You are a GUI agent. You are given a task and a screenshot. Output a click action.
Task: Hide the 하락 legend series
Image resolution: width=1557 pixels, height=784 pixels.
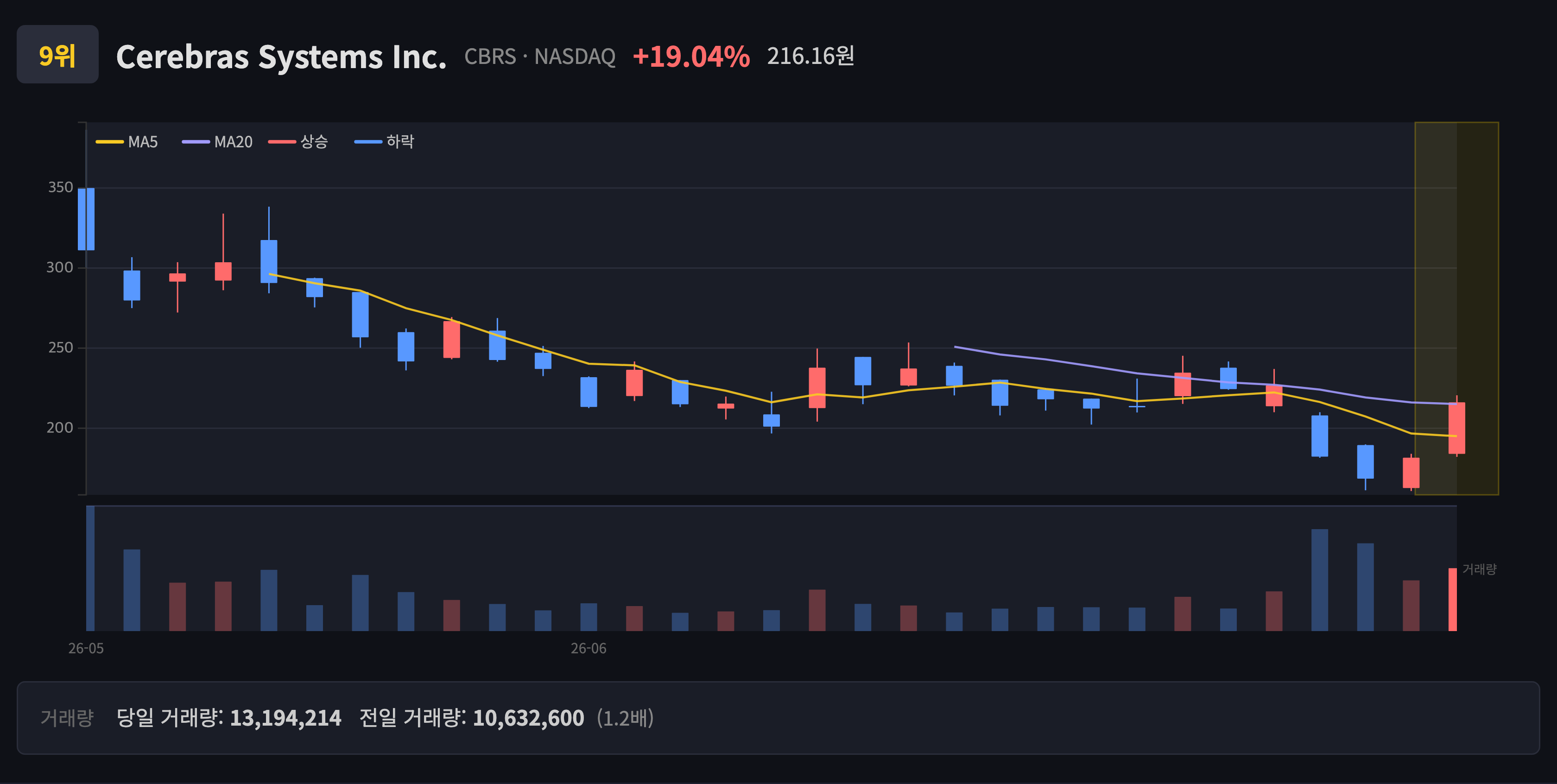[385, 141]
